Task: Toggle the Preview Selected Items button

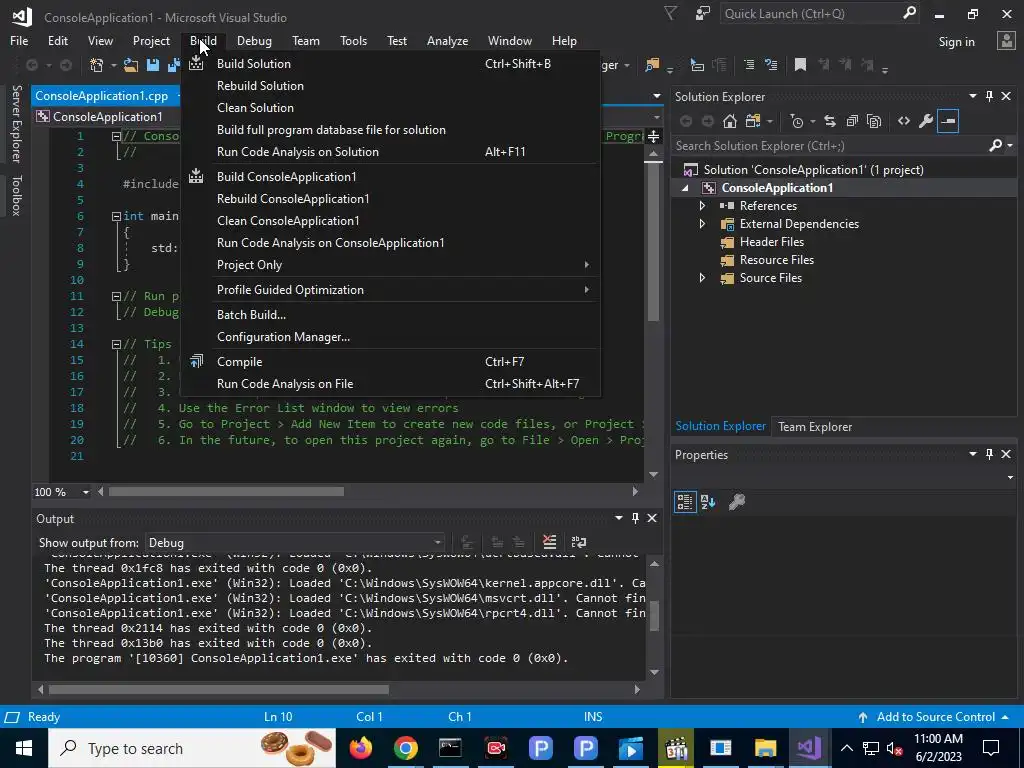Action: [x=948, y=121]
